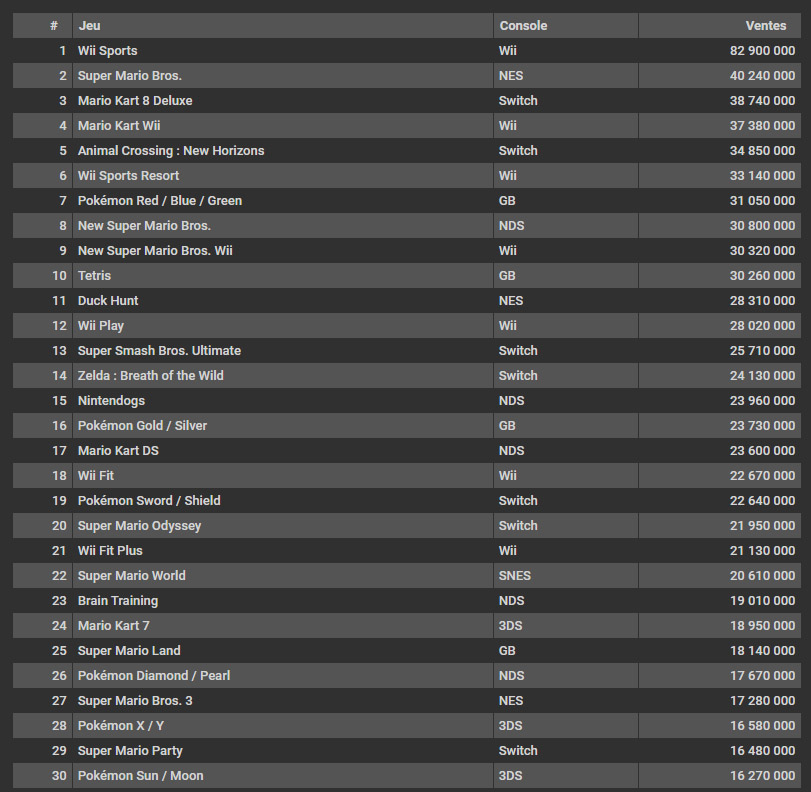The width and height of the screenshot is (811, 792).
Task: Click the Jeu column header
Action: 89,26
